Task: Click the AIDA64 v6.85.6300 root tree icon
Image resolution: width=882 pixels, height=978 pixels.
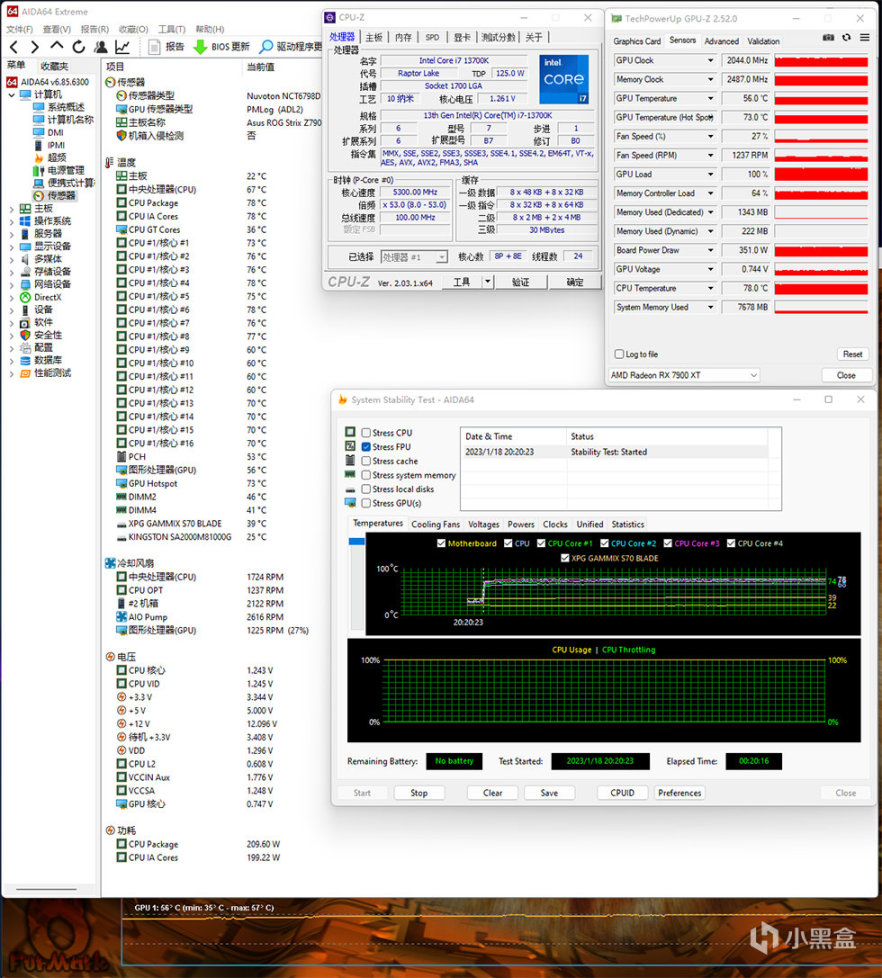Action: tap(12, 82)
